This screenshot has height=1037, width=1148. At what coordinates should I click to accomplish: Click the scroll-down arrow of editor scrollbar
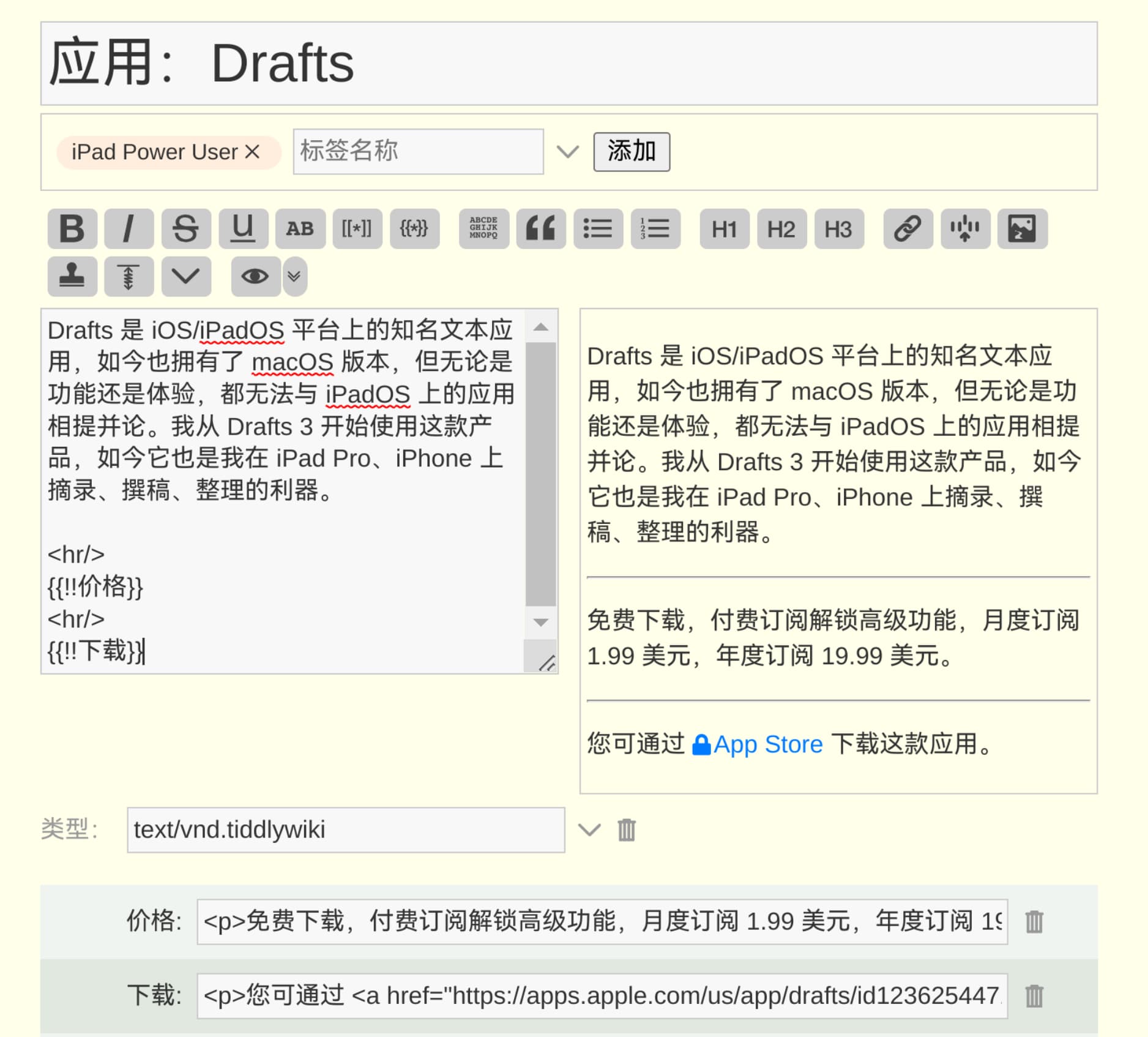pyautogui.click(x=540, y=623)
